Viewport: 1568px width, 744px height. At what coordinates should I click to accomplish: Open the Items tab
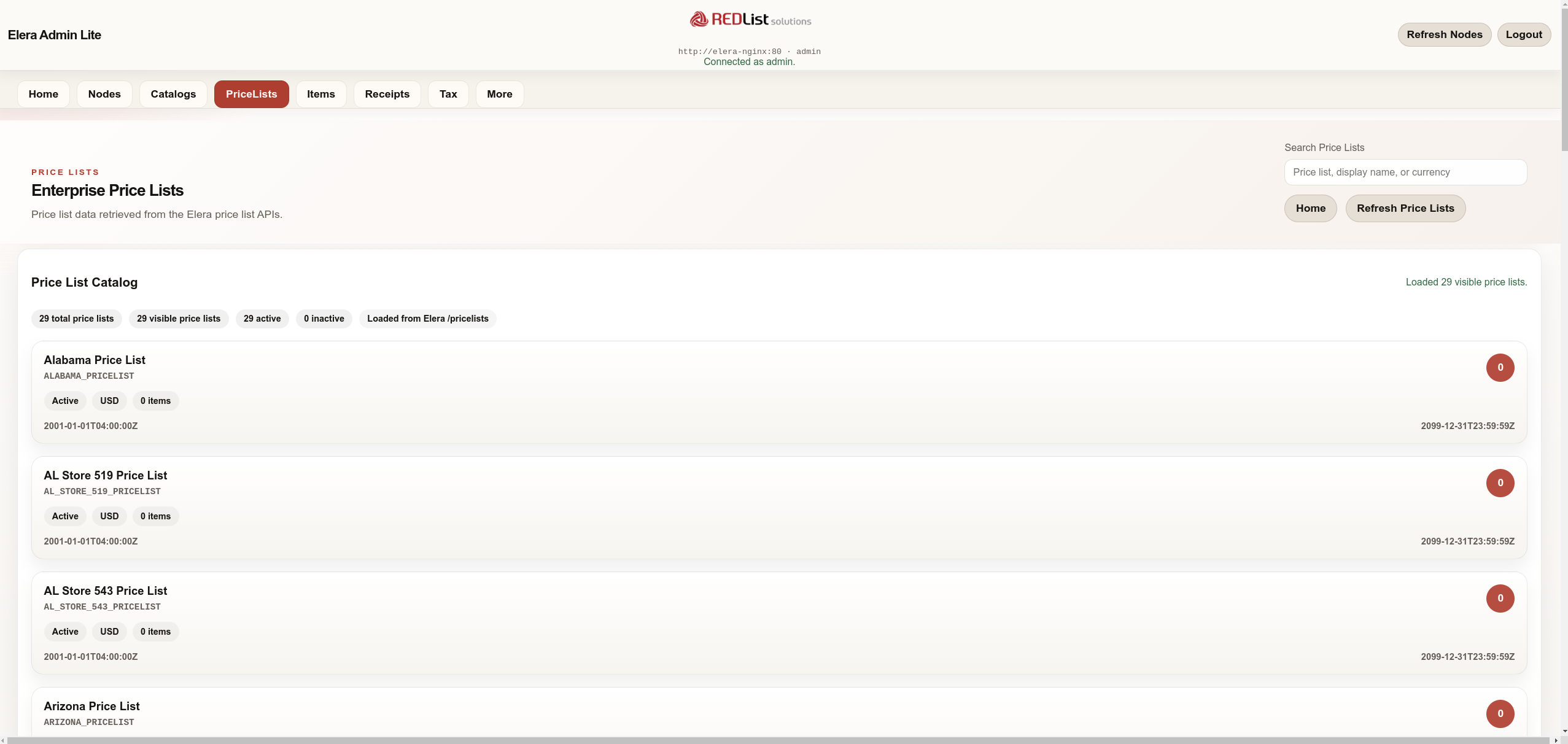click(320, 94)
